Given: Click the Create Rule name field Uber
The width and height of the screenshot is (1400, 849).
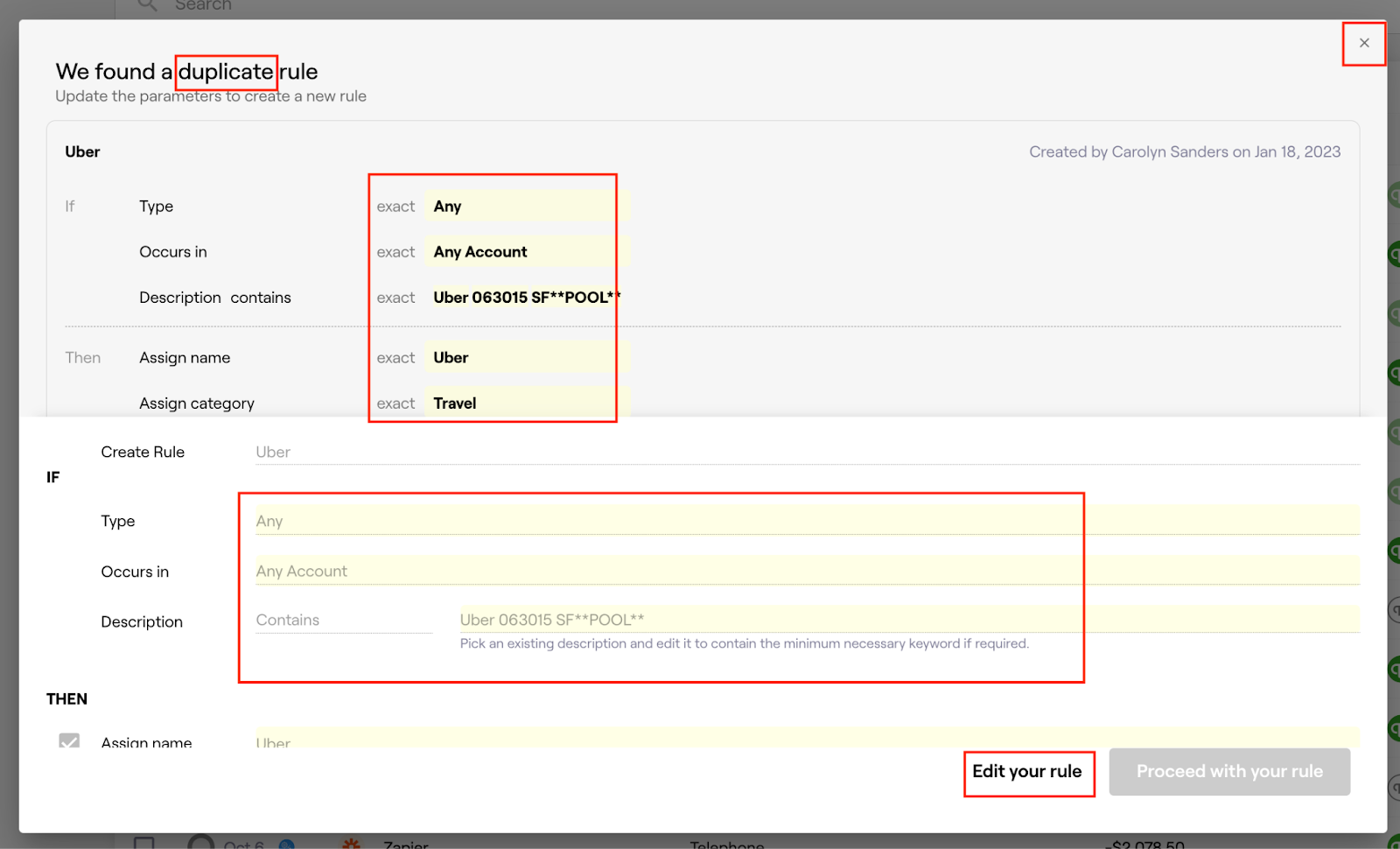Looking at the screenshot, I should 807,452.
